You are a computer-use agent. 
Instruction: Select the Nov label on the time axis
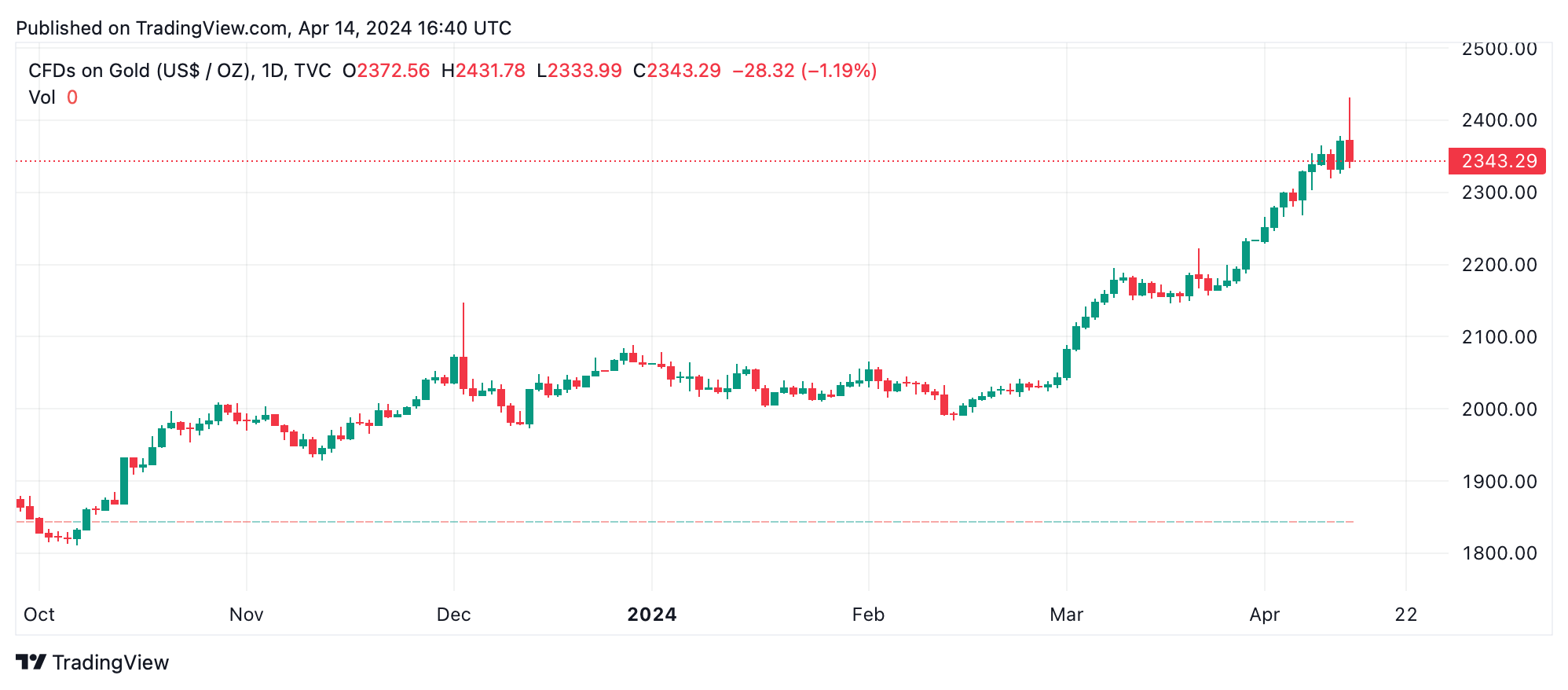pos(246,615)
